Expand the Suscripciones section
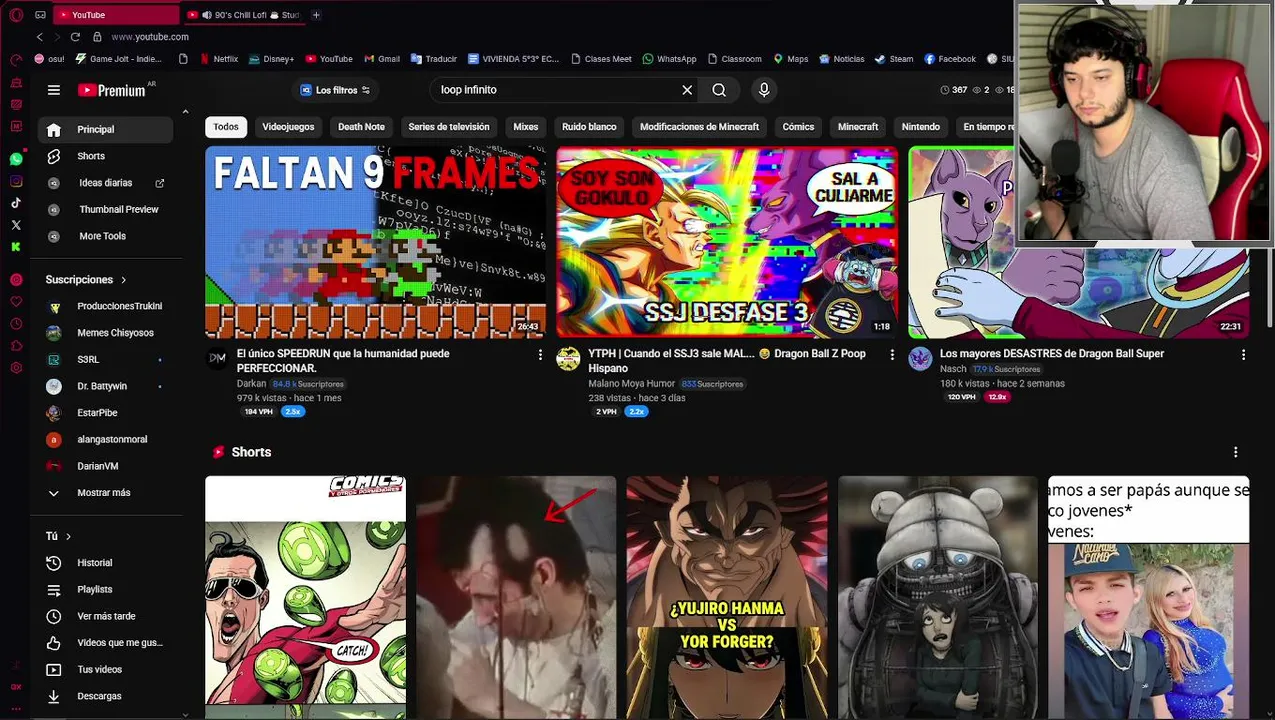 click(87, 280)
